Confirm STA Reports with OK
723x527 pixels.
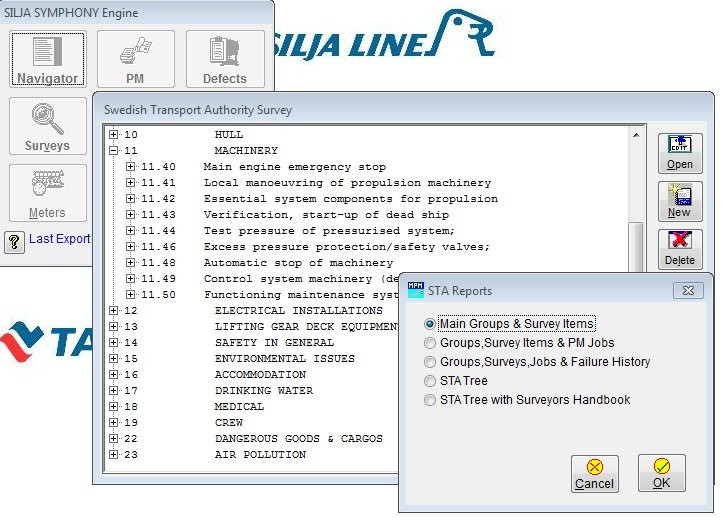(661, 474)
